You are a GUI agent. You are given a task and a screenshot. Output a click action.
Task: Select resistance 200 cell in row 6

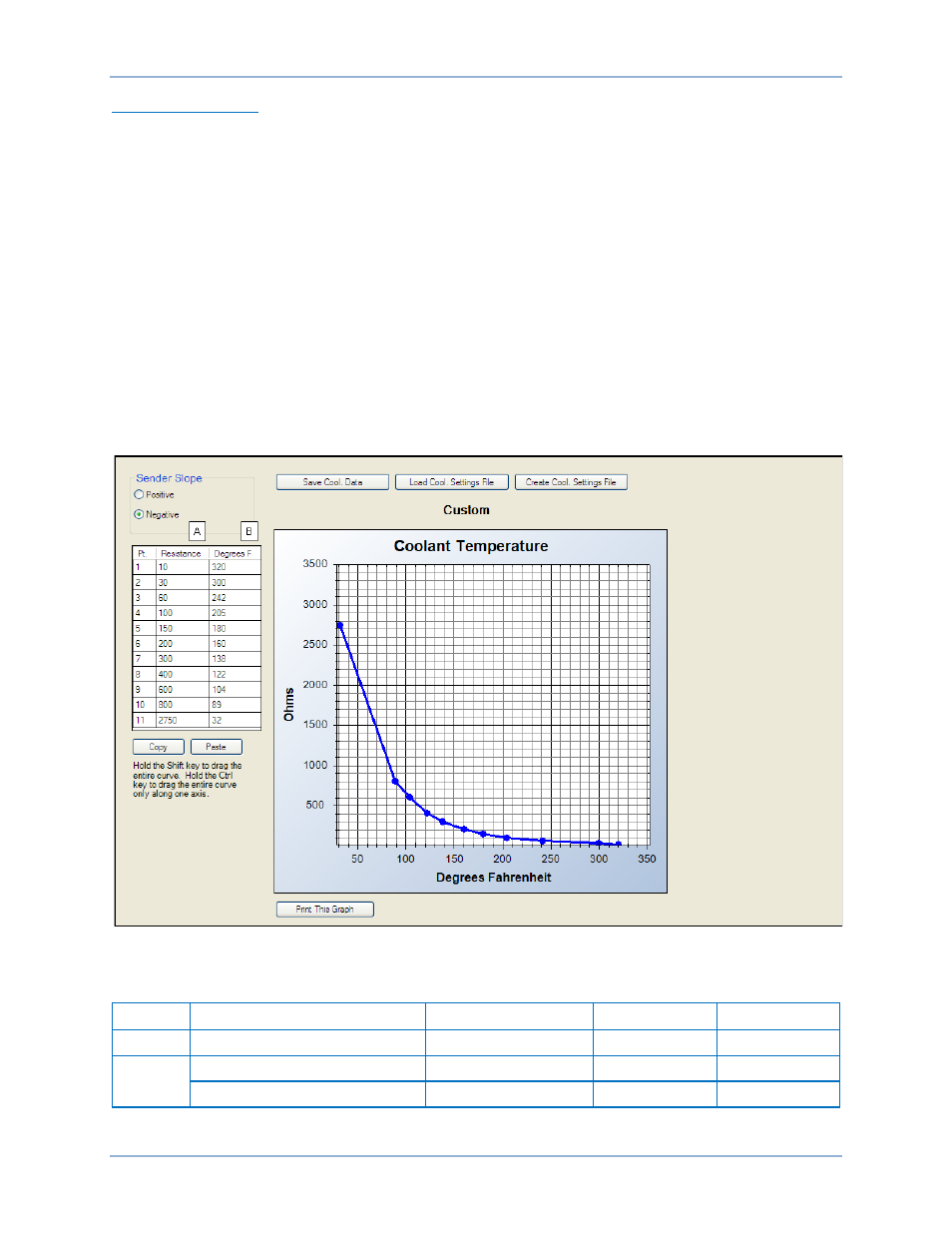[x=182, y=644]
